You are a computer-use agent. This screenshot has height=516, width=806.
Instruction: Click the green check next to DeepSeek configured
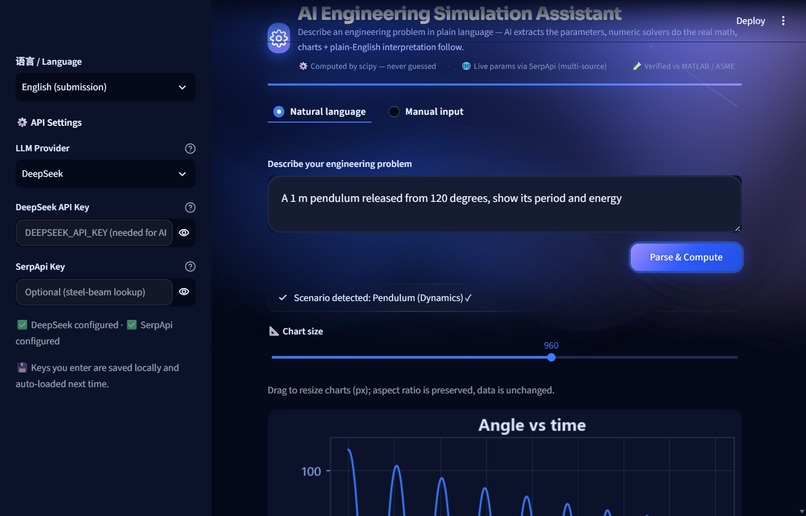pyautogui.click(x=22, y=325)
